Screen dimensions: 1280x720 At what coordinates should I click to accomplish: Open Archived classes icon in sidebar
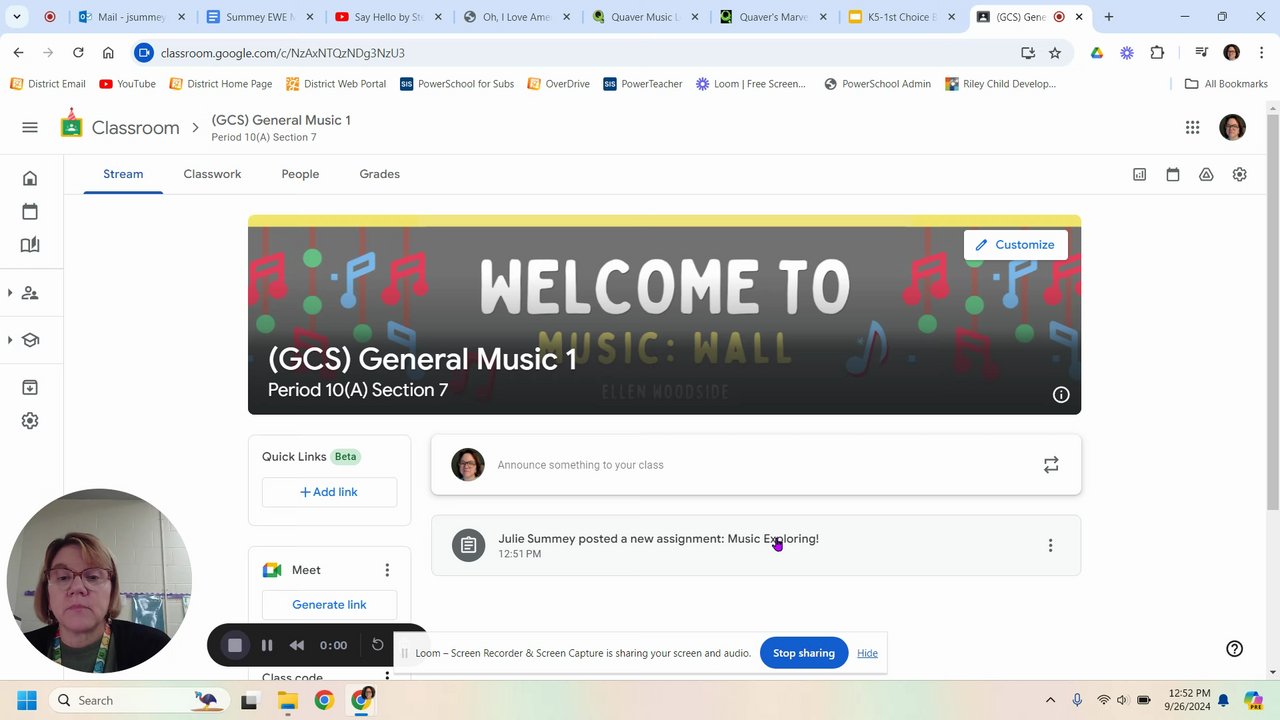click(x=30, y=387)
